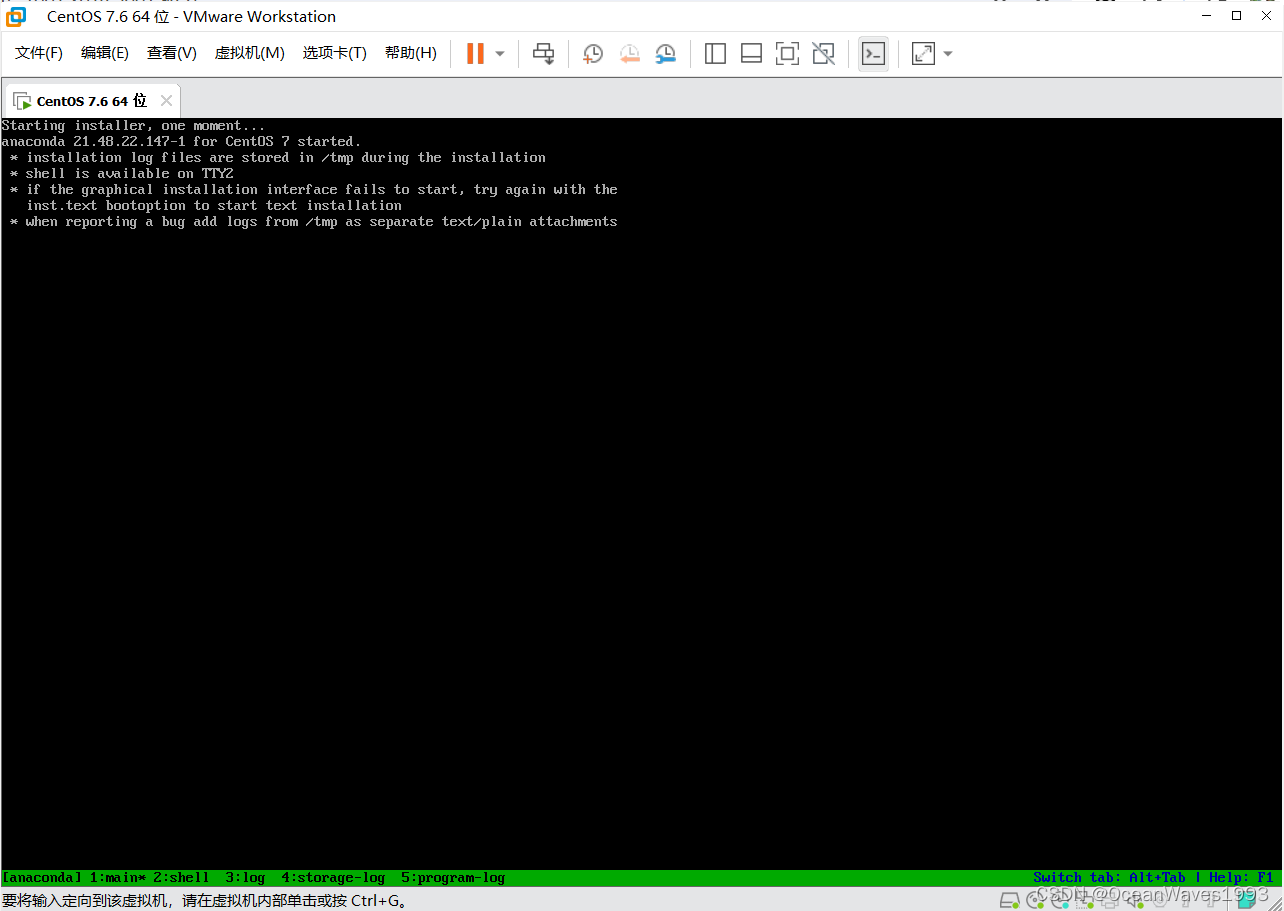Select the CentOS 7.6 64 位 tab

coord(91,101)
